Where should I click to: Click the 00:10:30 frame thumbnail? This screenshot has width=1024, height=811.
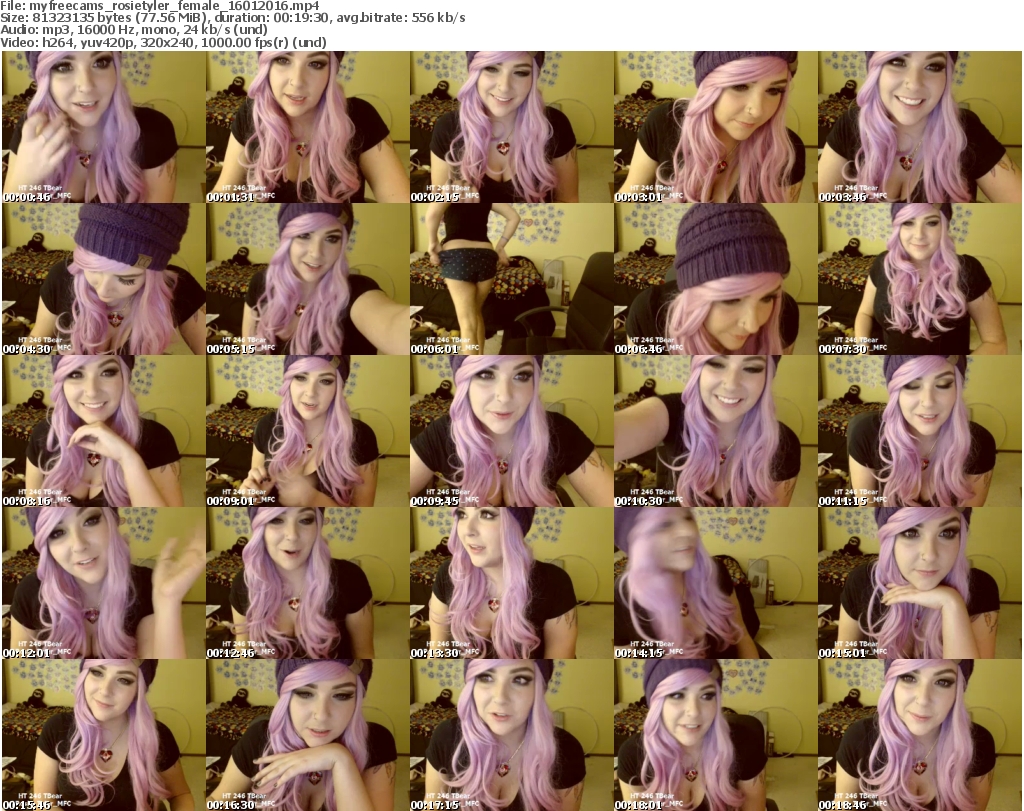coord(716,431)
